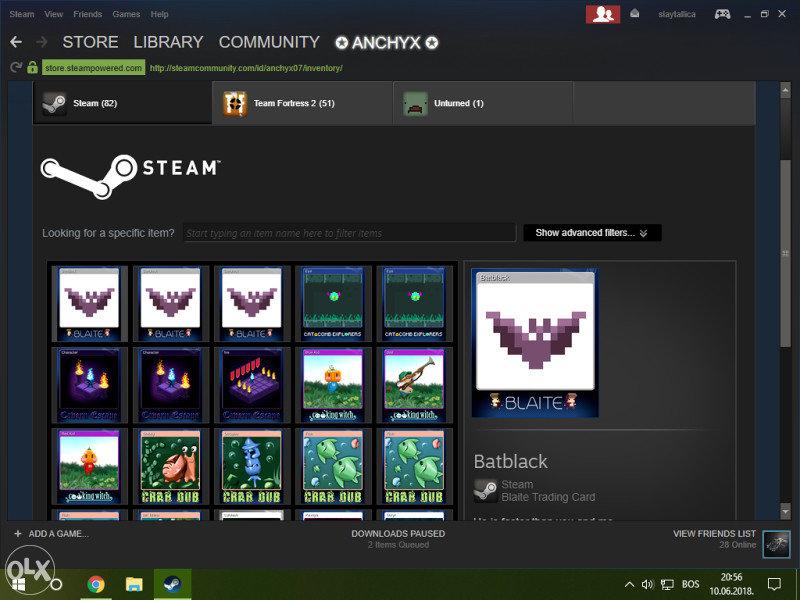Click the Steam game icon in the inventory tab
The width and height of the screenshot is (800, 600).
tap(54, 104)
